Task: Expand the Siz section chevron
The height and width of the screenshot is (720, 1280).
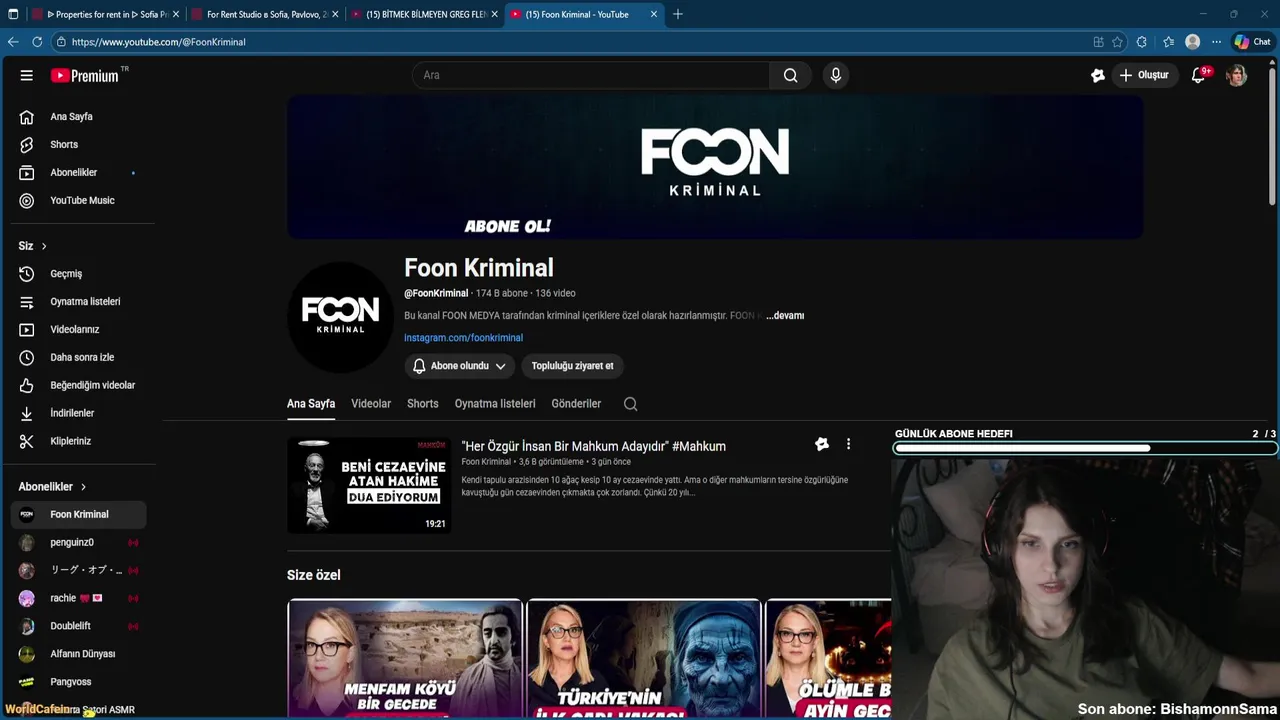Action: point(44,246)
